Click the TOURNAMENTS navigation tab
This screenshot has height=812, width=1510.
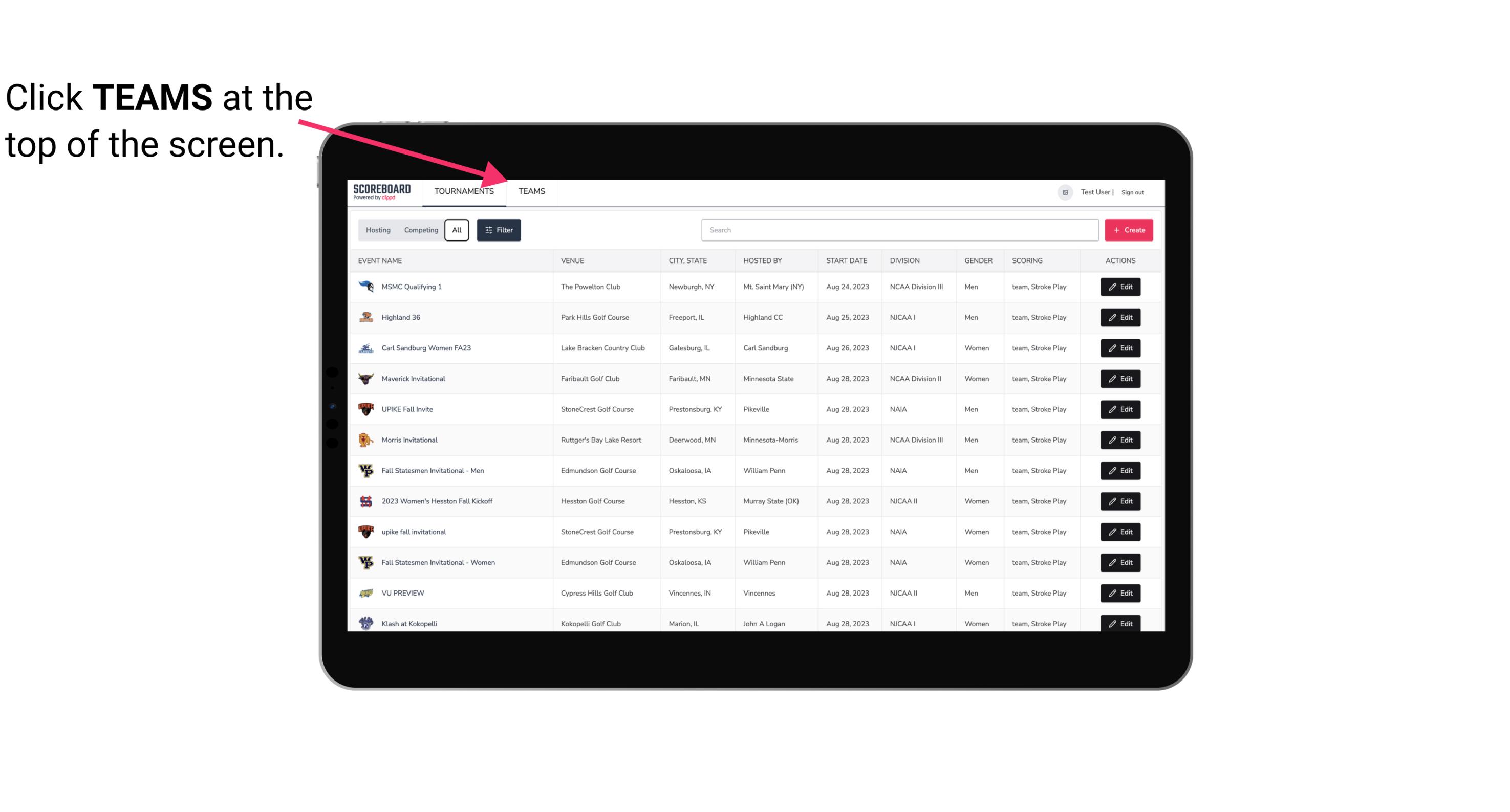[x=463, y=191]
